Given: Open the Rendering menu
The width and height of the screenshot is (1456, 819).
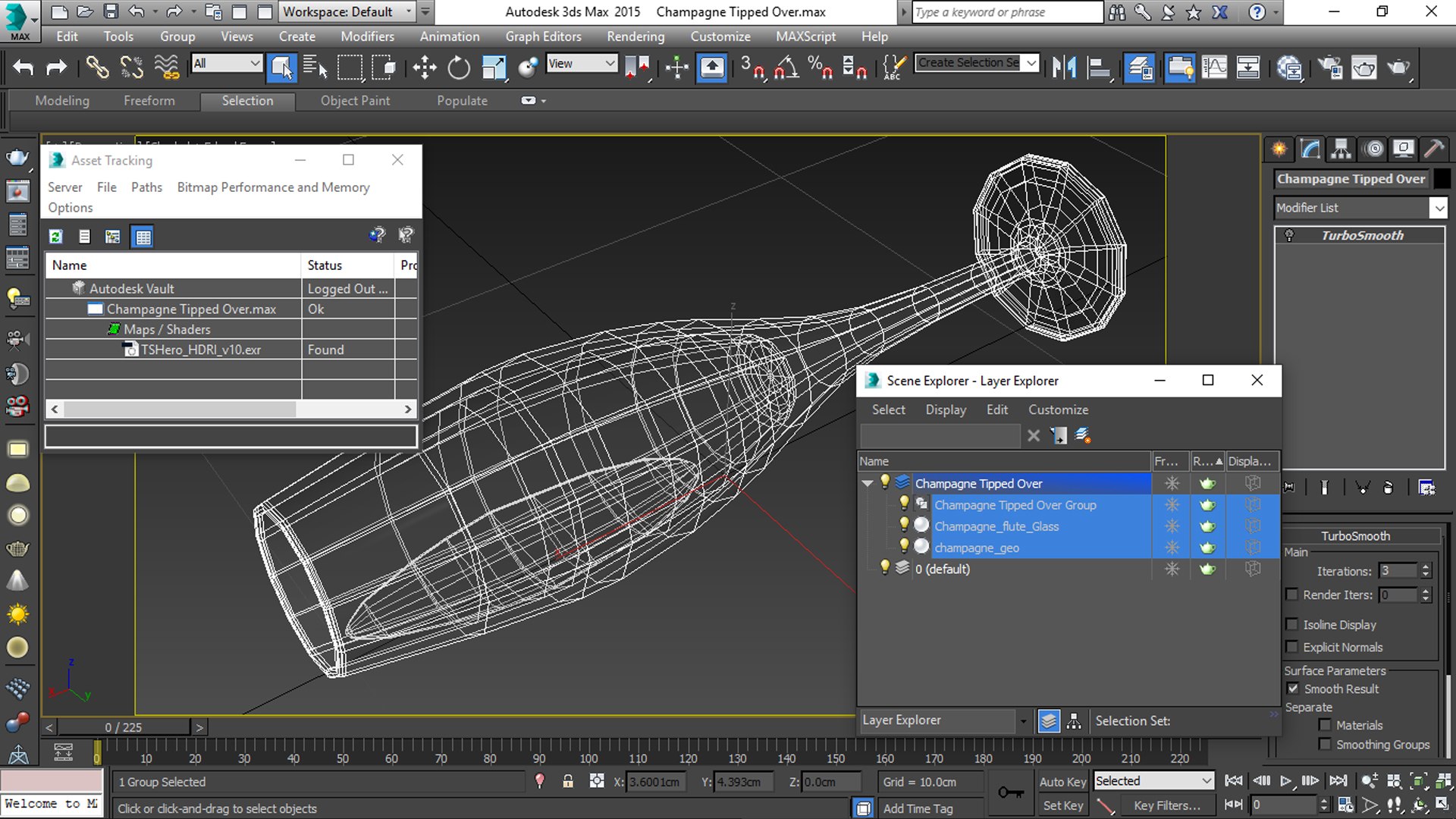Looking at the screenshot, I should (x=635, y=36).
